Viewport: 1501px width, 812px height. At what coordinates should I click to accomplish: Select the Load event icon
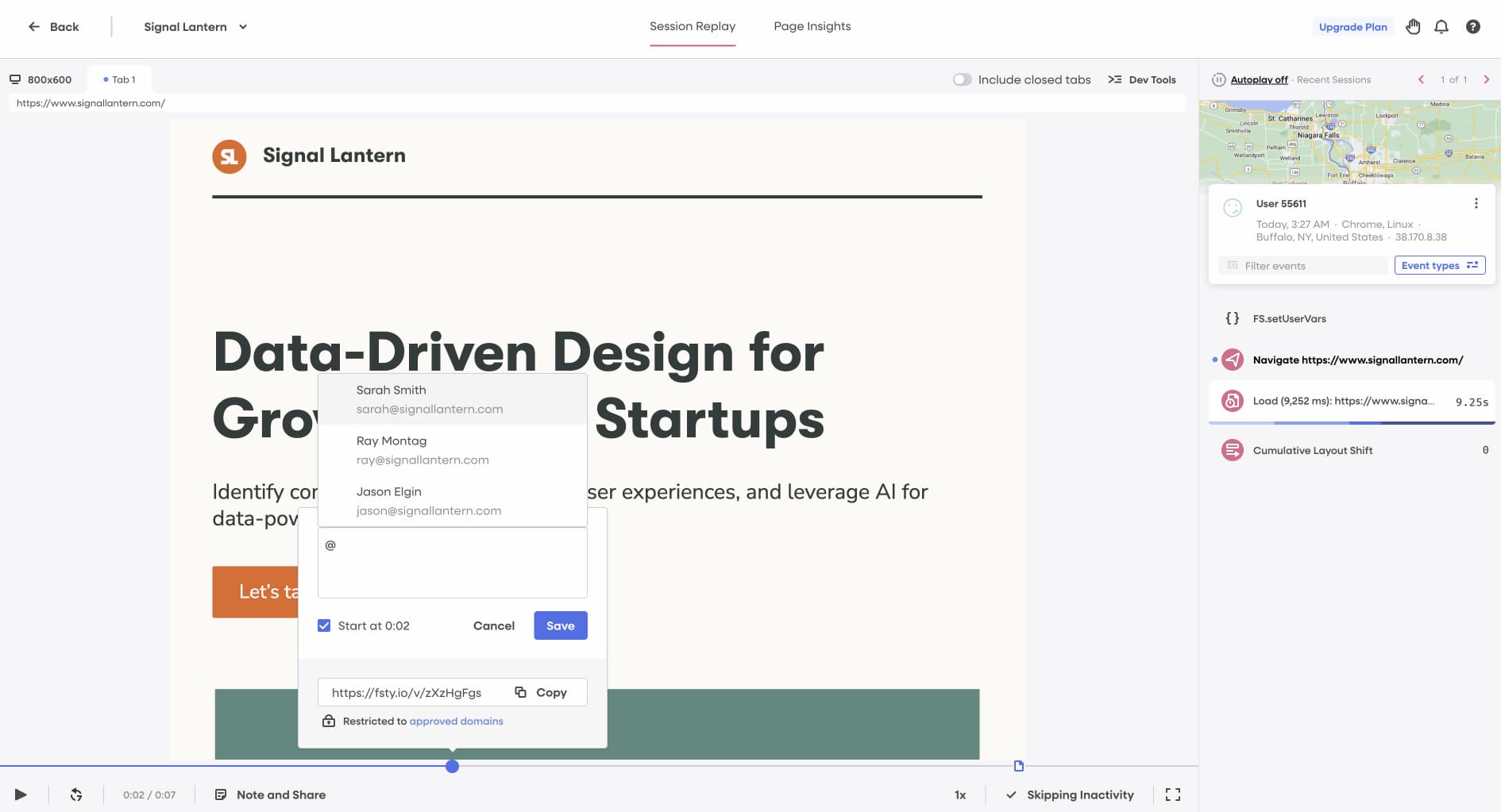(1232, 401)
